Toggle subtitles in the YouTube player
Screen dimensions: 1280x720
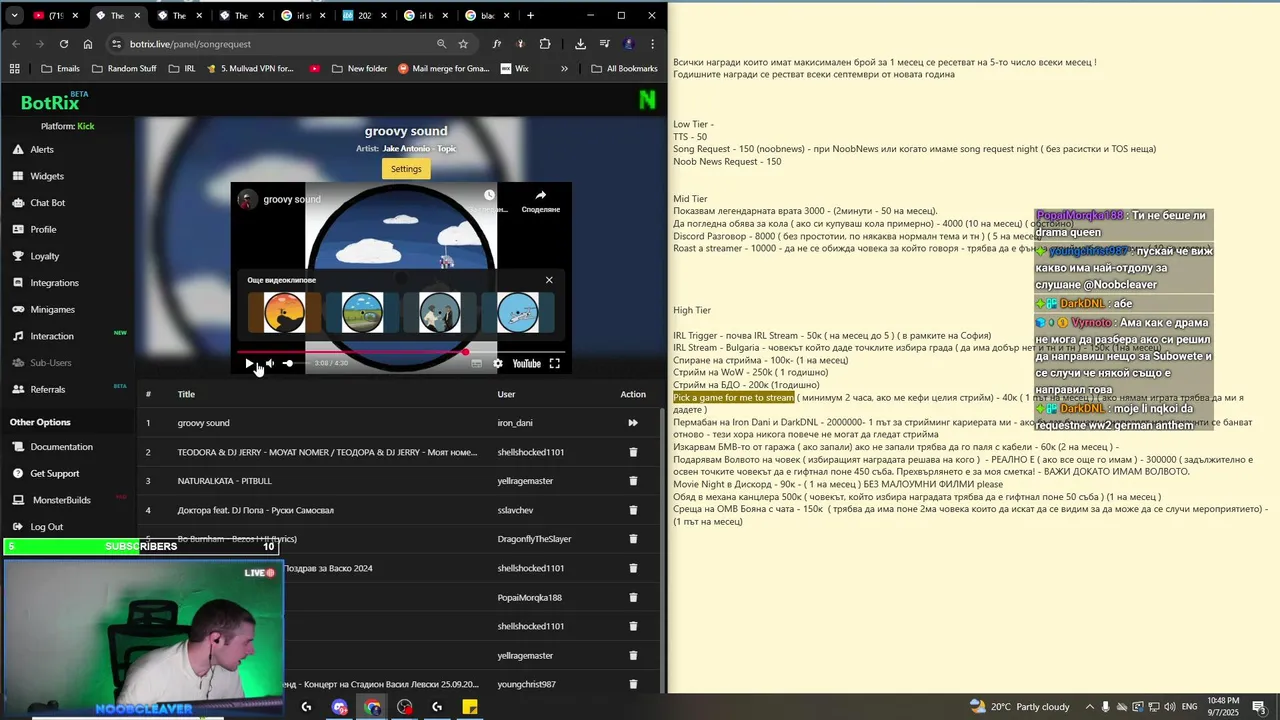(477, 363)
